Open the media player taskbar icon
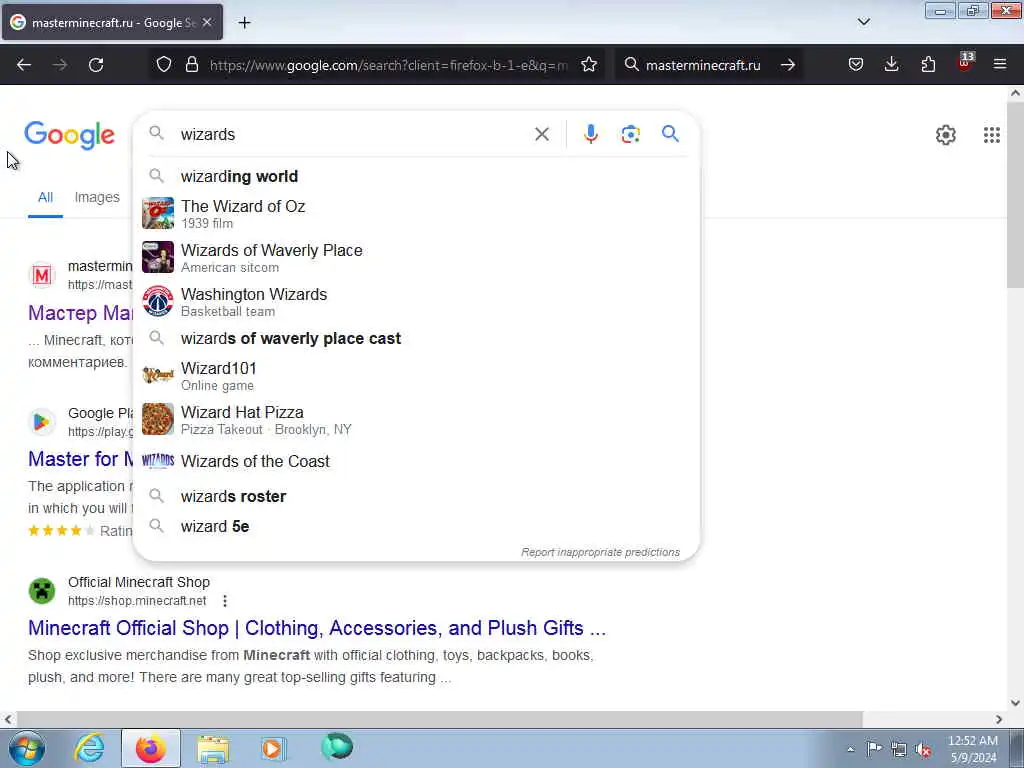Viewport: 1024px width, 768px height. click(x=272, y=748)
